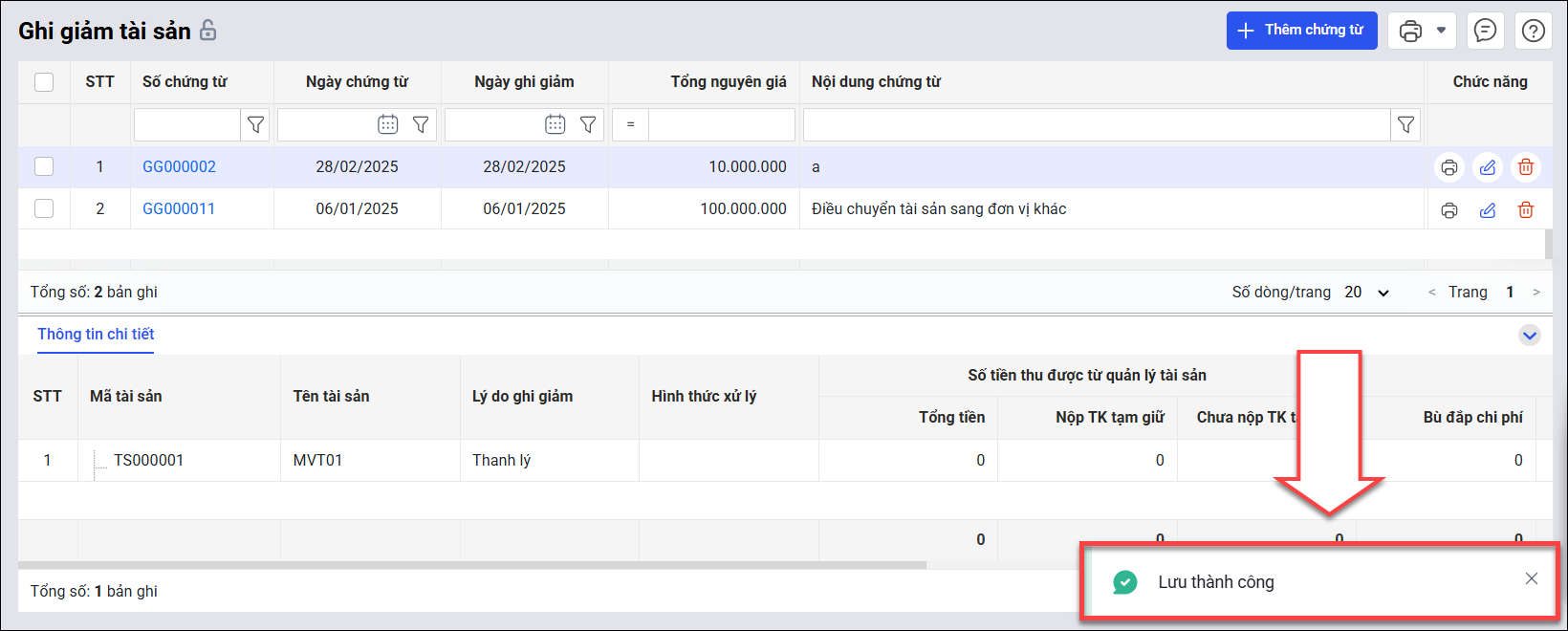Select checkbox for row GG000011
The height and width of the screenshot is (631, 1568).
(x=44, y=208)
